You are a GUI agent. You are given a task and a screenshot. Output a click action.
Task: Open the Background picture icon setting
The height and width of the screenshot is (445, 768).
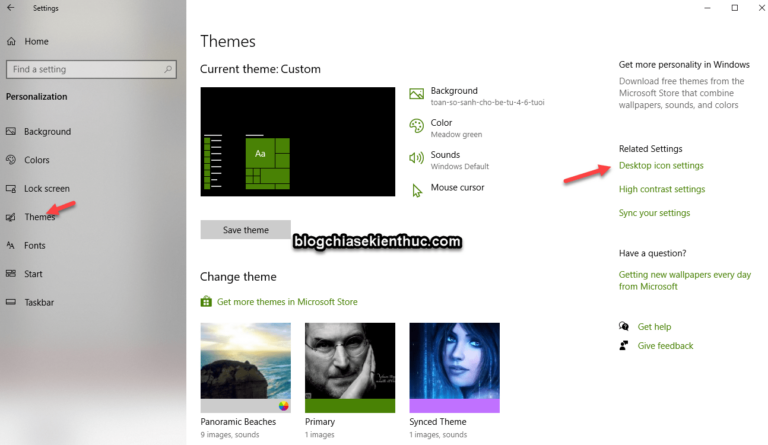tap(417, 95)
